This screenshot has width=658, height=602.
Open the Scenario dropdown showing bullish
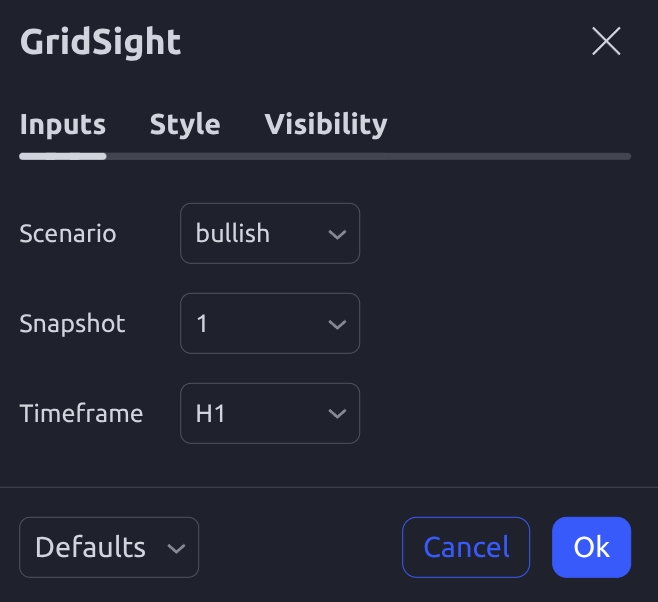click(269, 234)
